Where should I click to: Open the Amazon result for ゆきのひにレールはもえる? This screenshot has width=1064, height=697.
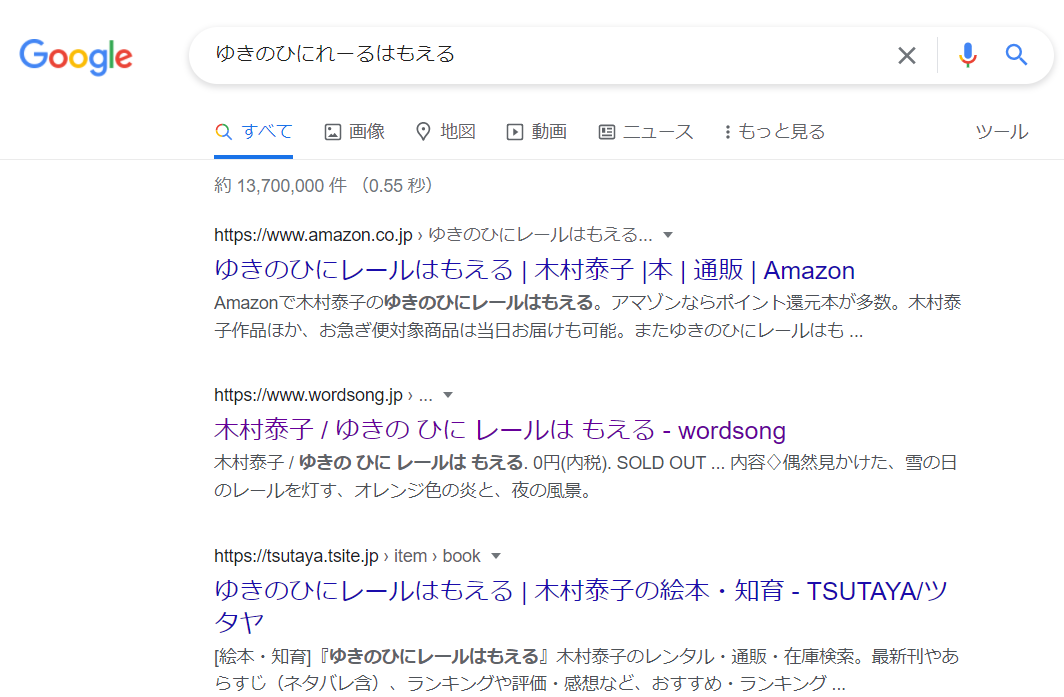tap(534, 270)
